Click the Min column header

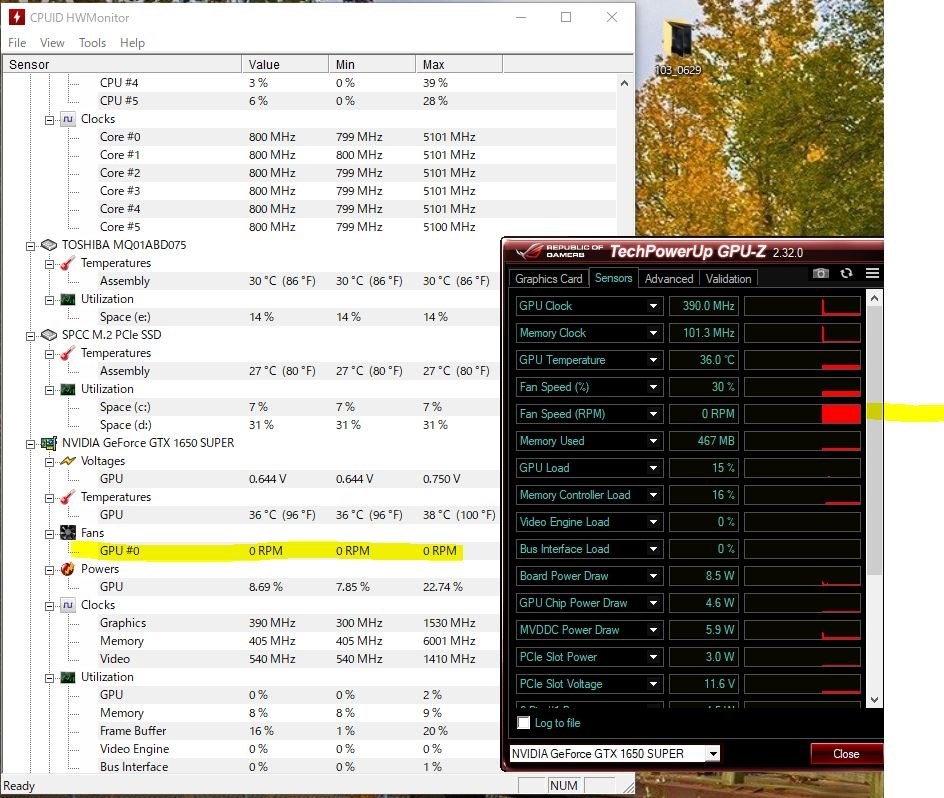tap(372, 64)
